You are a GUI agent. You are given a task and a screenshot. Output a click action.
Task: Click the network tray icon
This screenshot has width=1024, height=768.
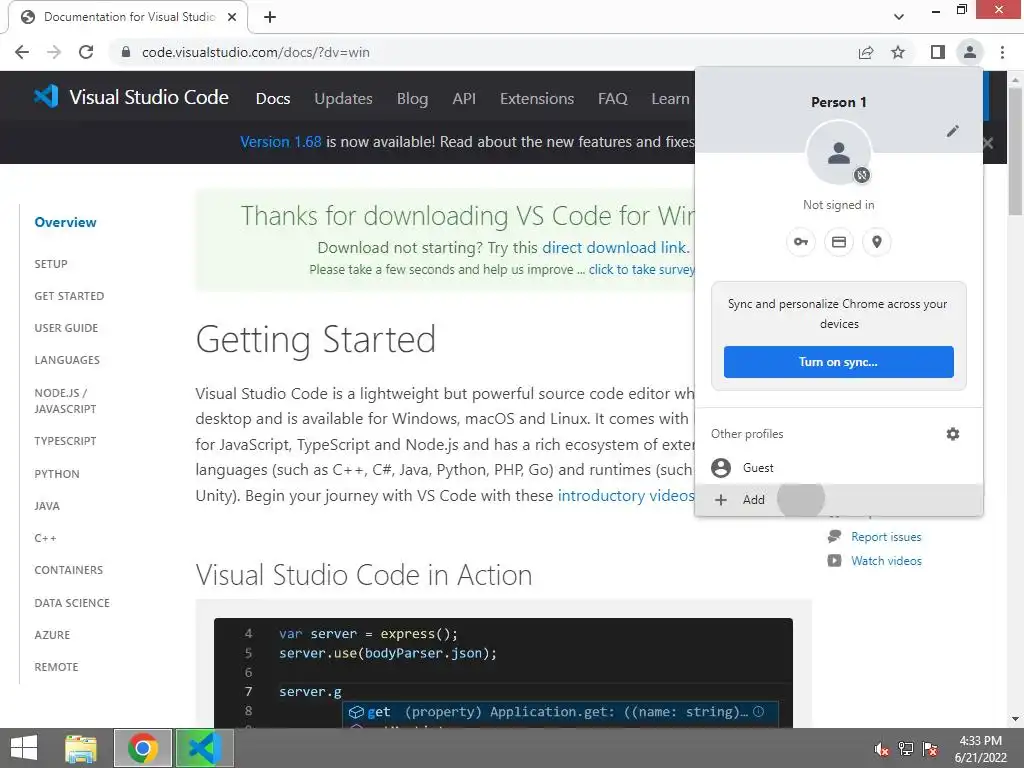[906, 749]
